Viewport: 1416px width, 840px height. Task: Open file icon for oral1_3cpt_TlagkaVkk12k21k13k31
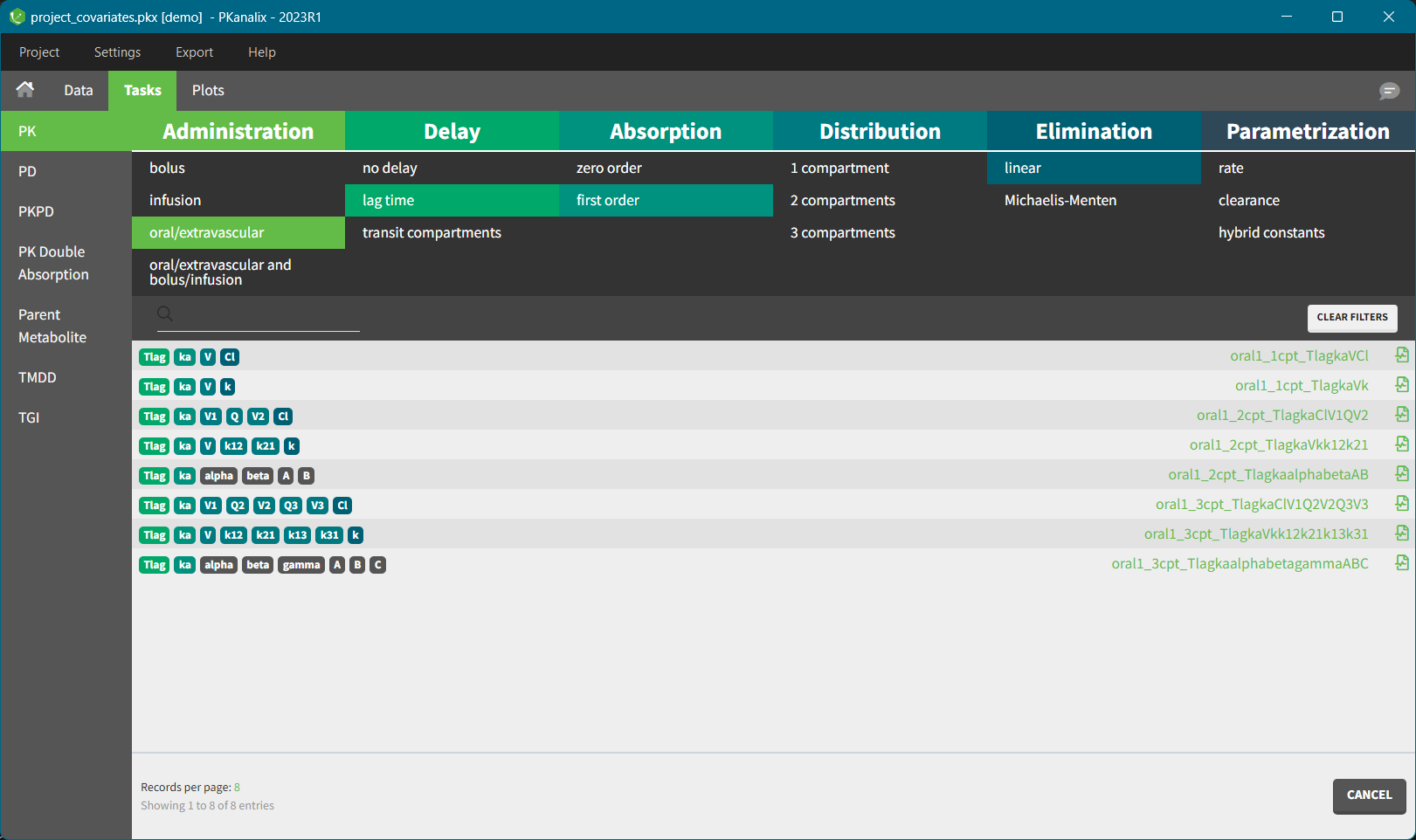click(x=1401, y=534)
